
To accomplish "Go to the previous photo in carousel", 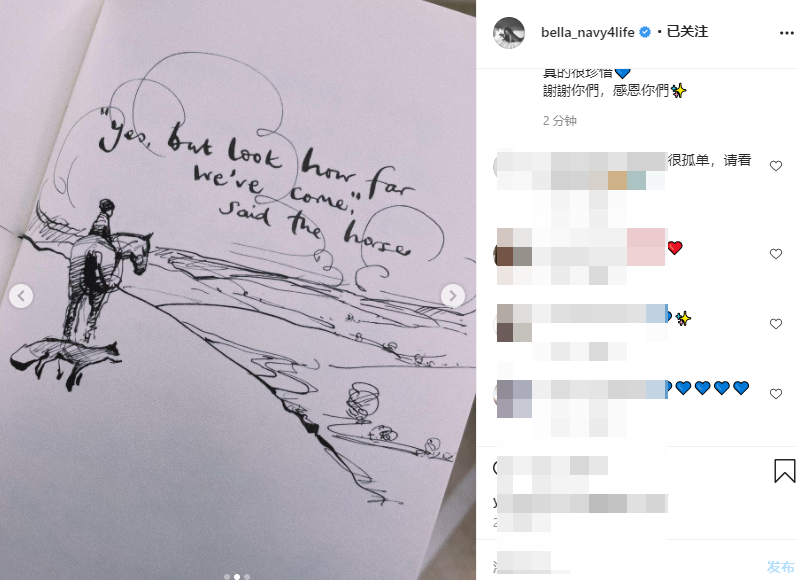I will click(21, 296).
